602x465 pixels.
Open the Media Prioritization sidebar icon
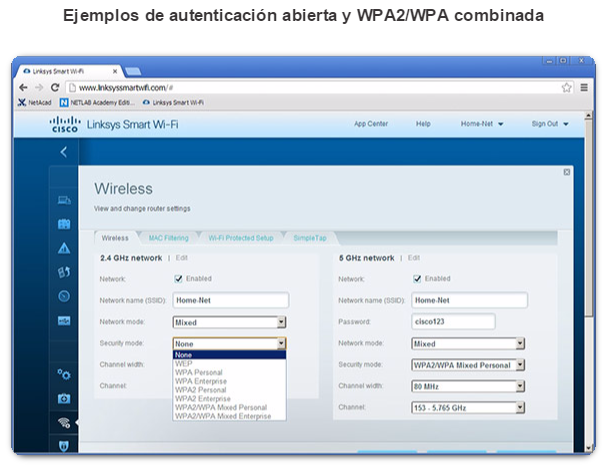[64, 272]
